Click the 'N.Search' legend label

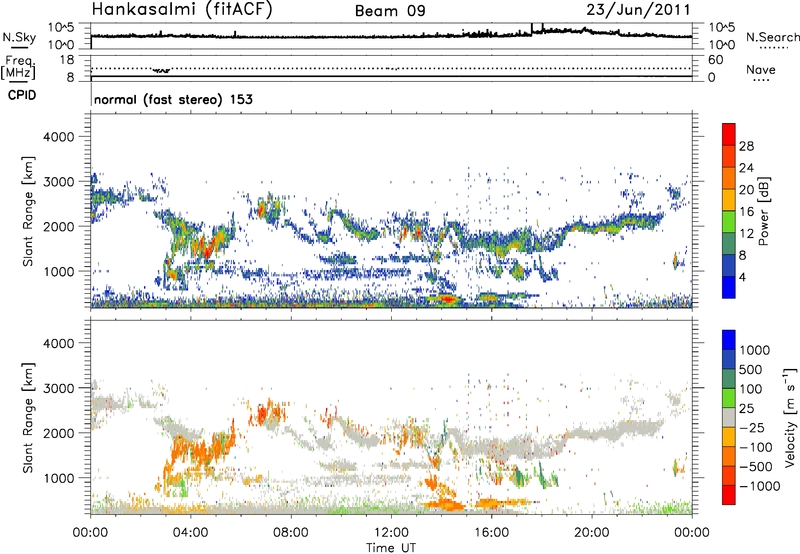(772, 37)
